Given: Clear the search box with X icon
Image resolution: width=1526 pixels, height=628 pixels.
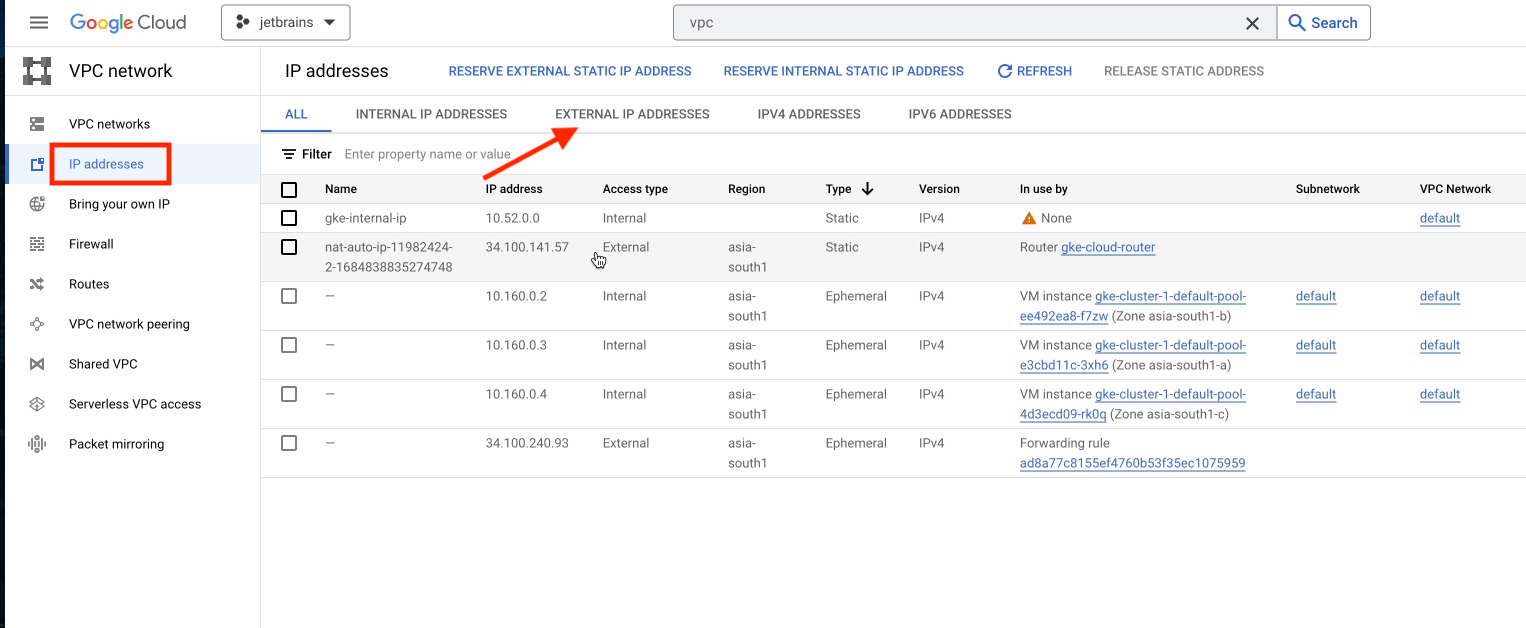Looking at the screenshot, I should (x=1252, y=23).
